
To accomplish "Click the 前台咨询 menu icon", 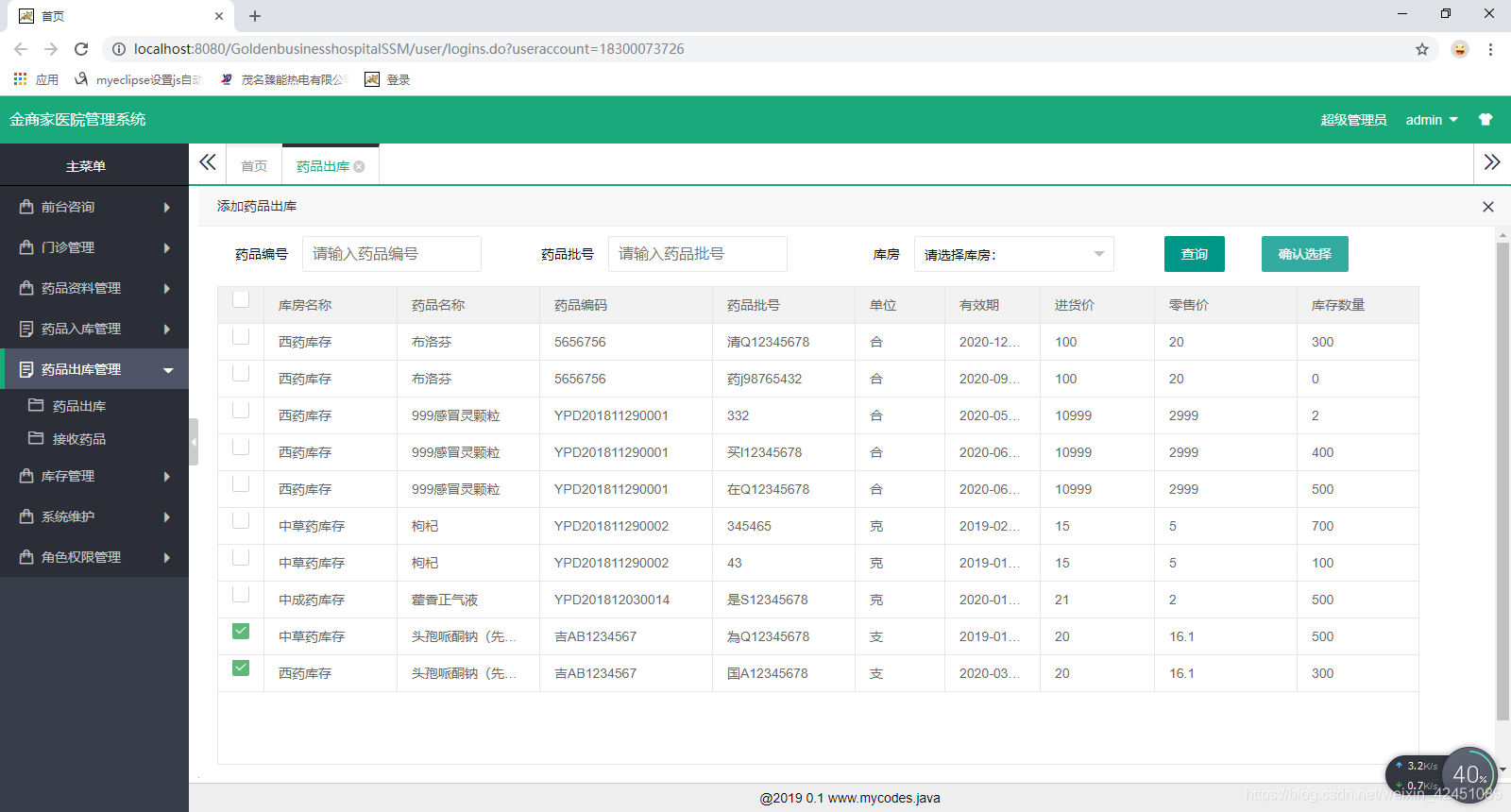I will tap(26, 206).
